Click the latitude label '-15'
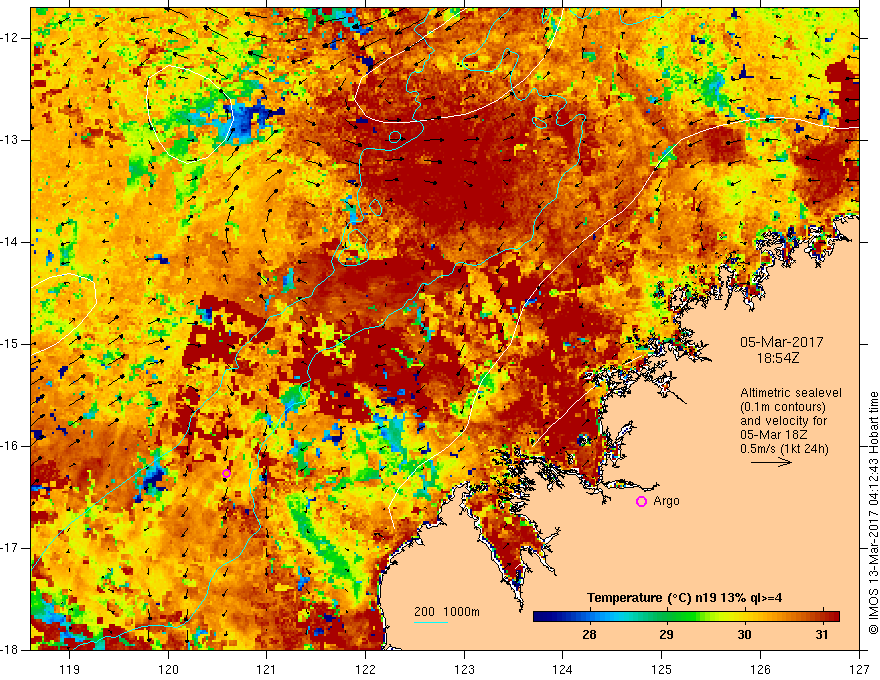The width and height of the screenshot is (880, 680). 11,344
